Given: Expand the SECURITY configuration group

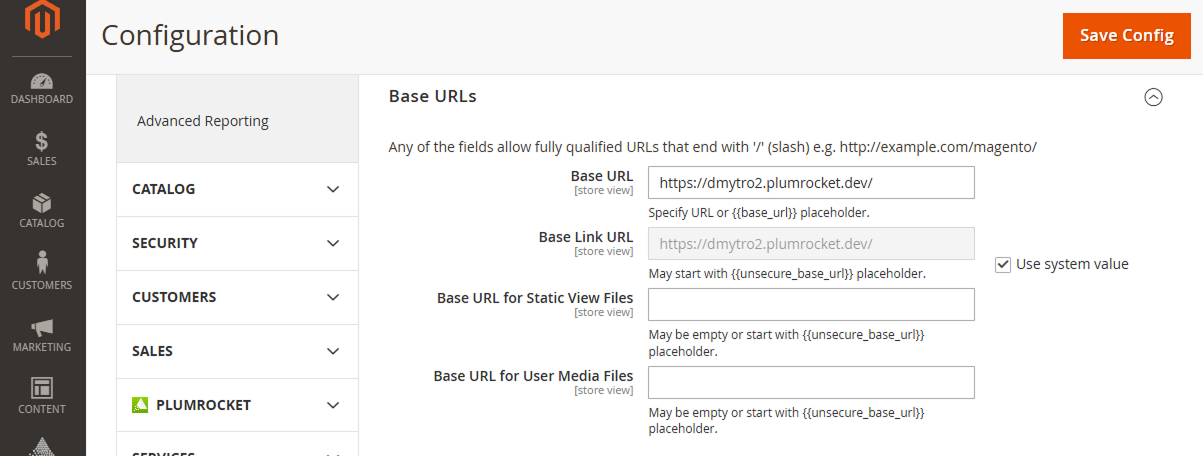Looking at the screenshot, I should tap(237, 243).
